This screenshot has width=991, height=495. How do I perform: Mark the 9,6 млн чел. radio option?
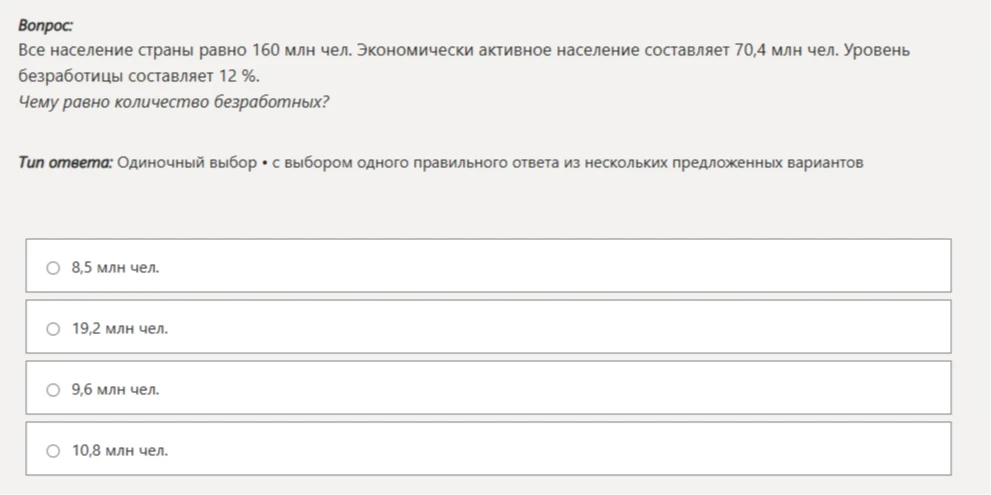click(53, 390)
